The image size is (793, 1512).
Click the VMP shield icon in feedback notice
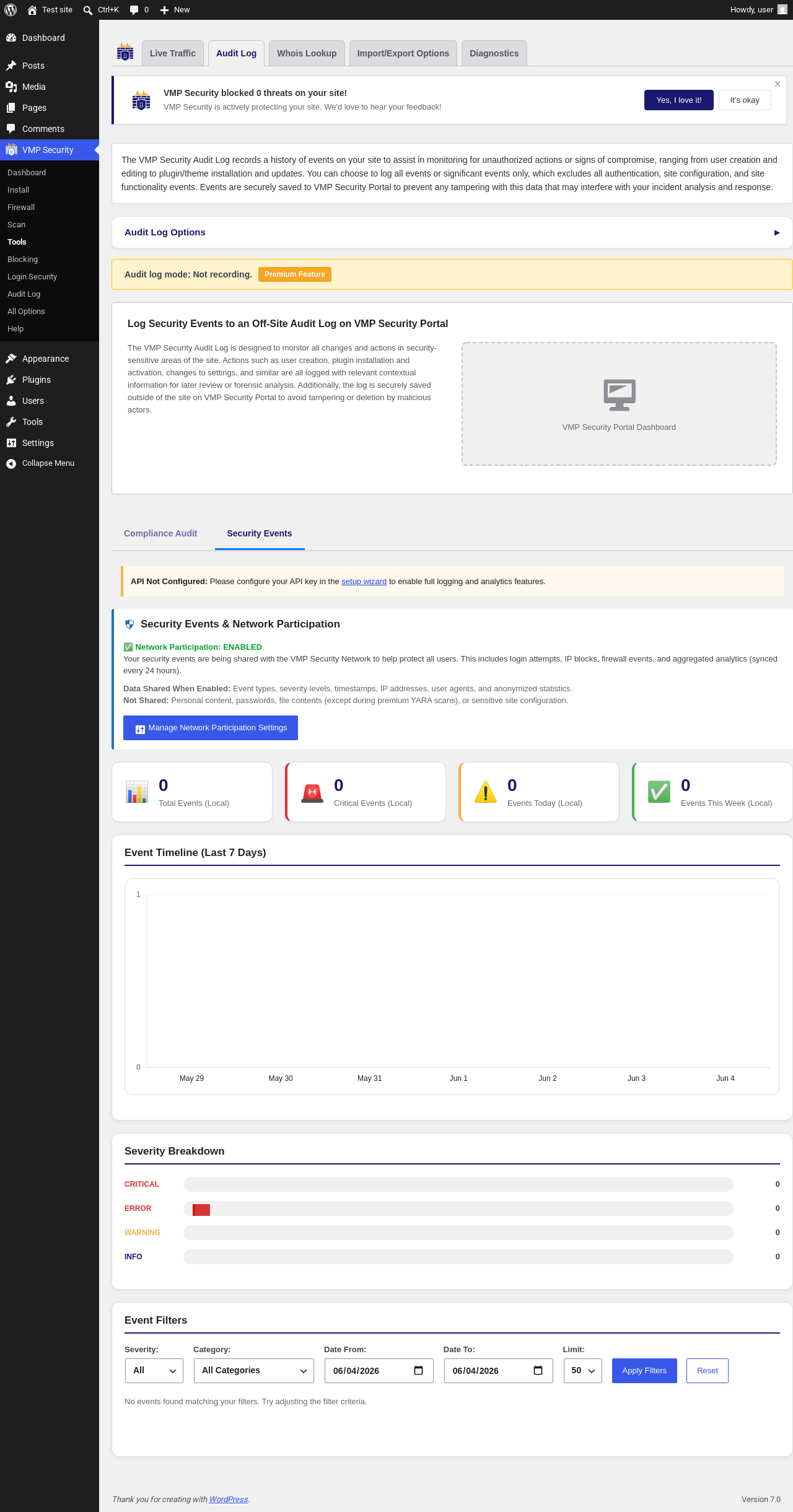(x=141, y=100)
